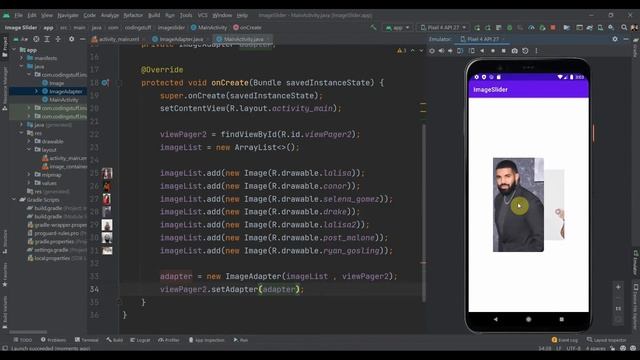
Task: Click the warnings indicator in editor corner
Action: pos(402,51)
